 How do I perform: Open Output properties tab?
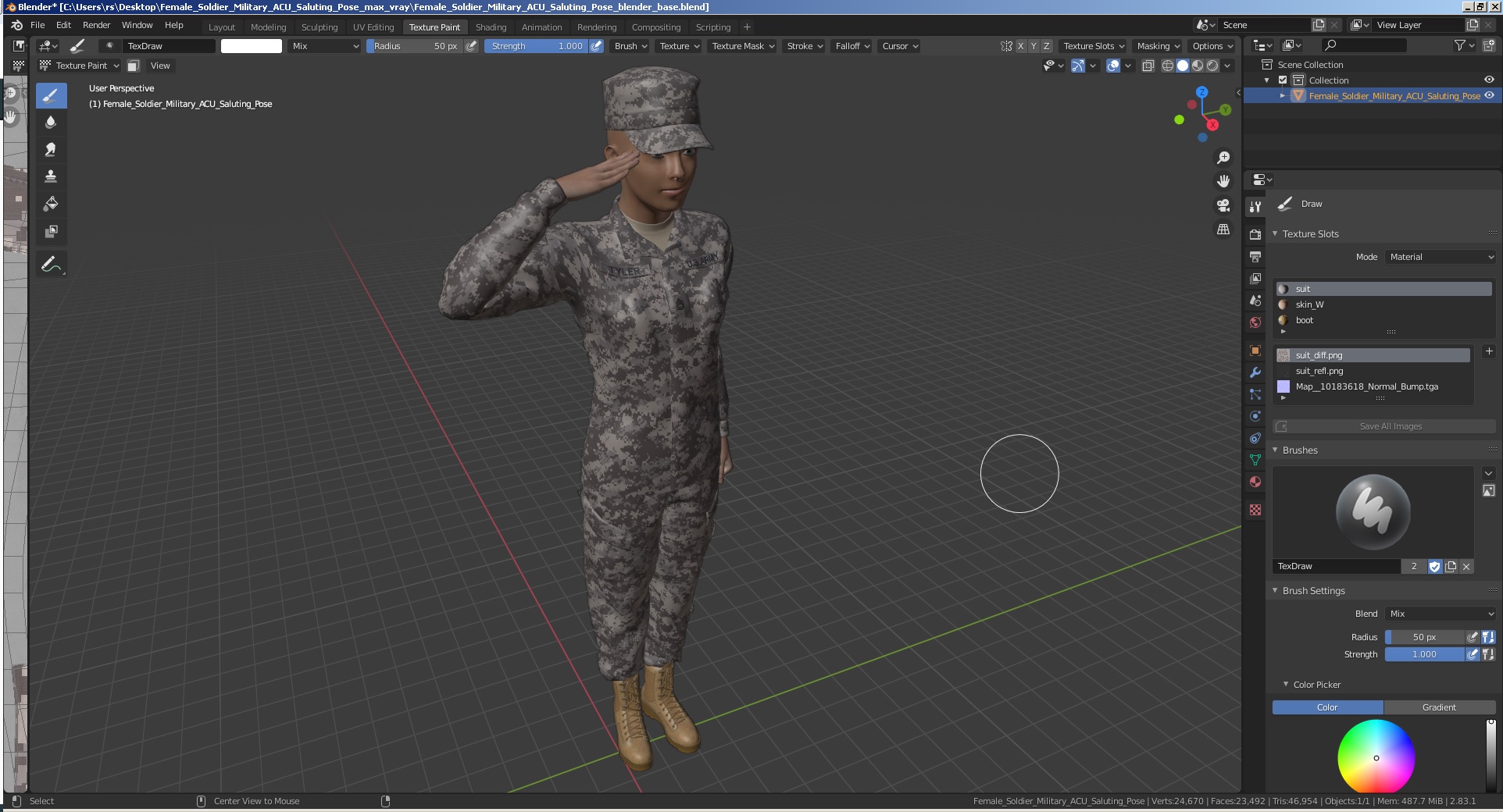click(1255, 256)
